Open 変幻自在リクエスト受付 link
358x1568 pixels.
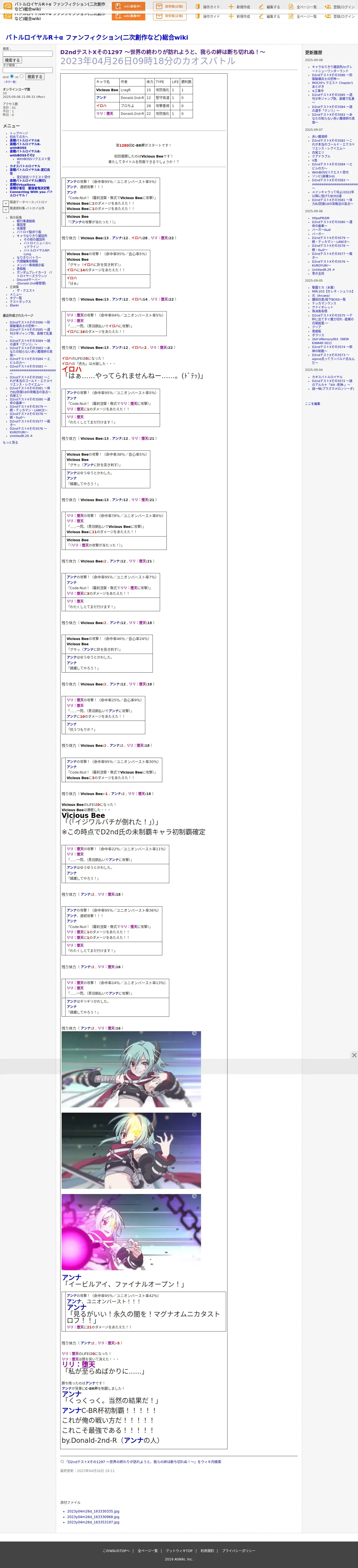click(33, 177)
